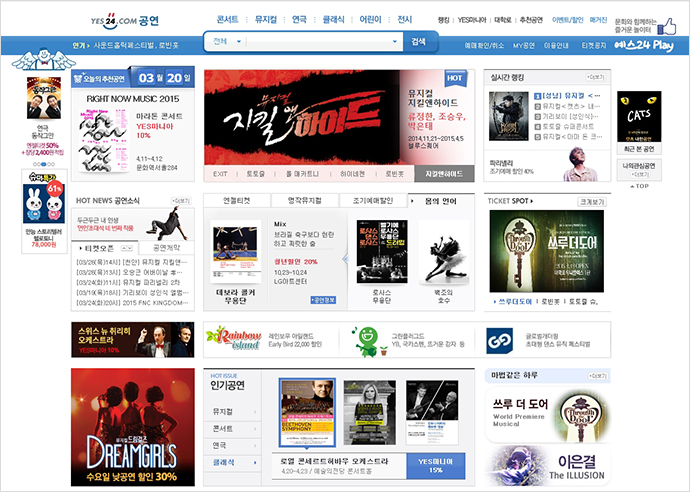The image size is (690, 492).
Task: Open the 백조의 호수 ballet poster
Action: (444, 252)
